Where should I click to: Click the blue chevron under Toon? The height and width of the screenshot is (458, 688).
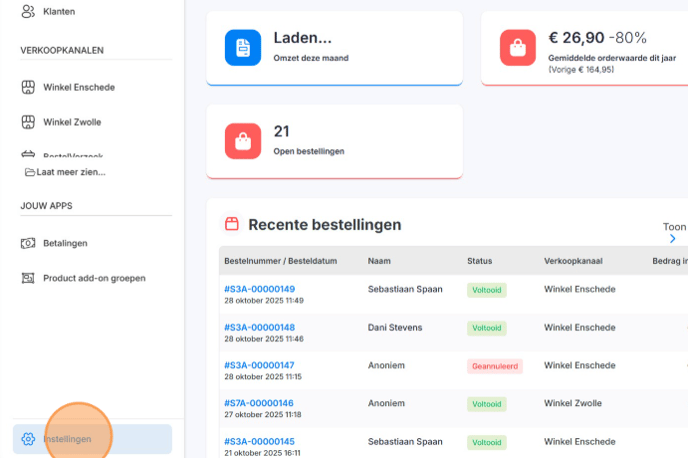pyautogui.click(x=673, y=239)
